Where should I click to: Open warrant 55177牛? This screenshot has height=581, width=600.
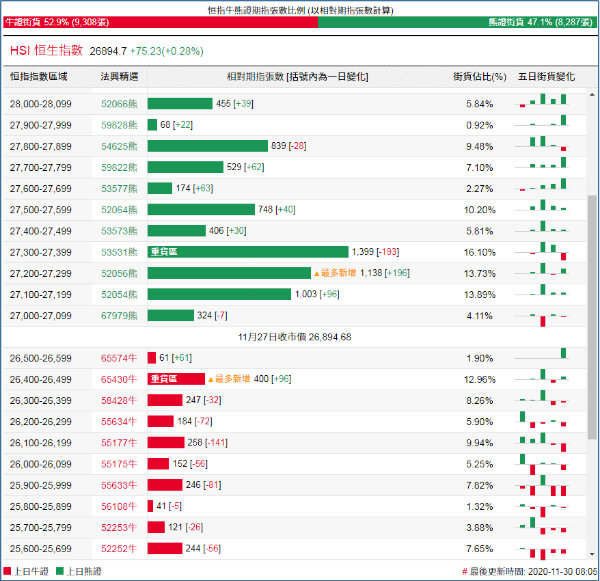(x=119, y=443)
